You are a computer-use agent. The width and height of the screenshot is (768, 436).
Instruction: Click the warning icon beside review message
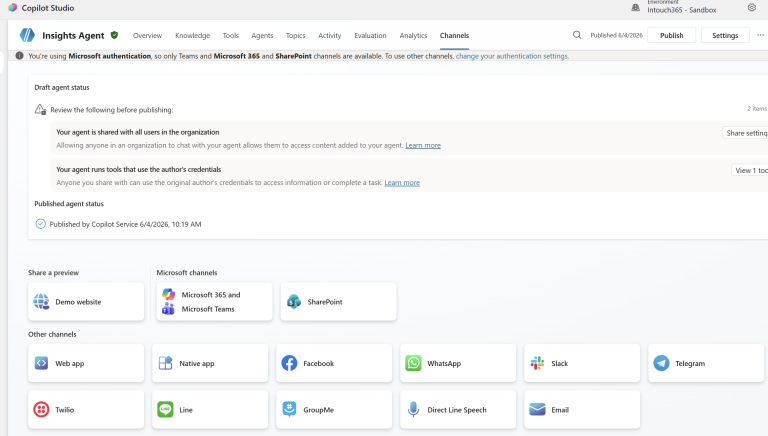pos(40,109)
